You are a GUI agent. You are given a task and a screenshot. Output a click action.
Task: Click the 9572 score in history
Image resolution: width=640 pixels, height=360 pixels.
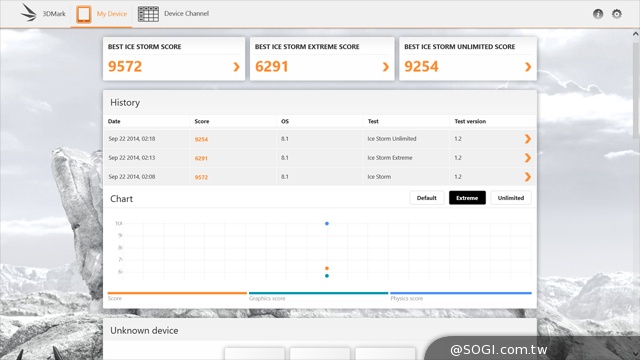tap(201, 178)
